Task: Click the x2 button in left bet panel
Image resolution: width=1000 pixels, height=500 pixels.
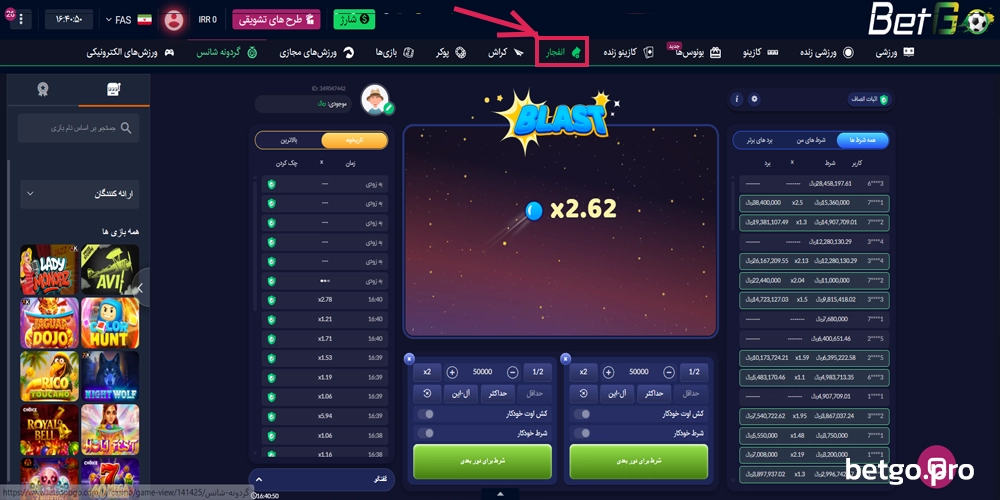Action: point(427,372)
